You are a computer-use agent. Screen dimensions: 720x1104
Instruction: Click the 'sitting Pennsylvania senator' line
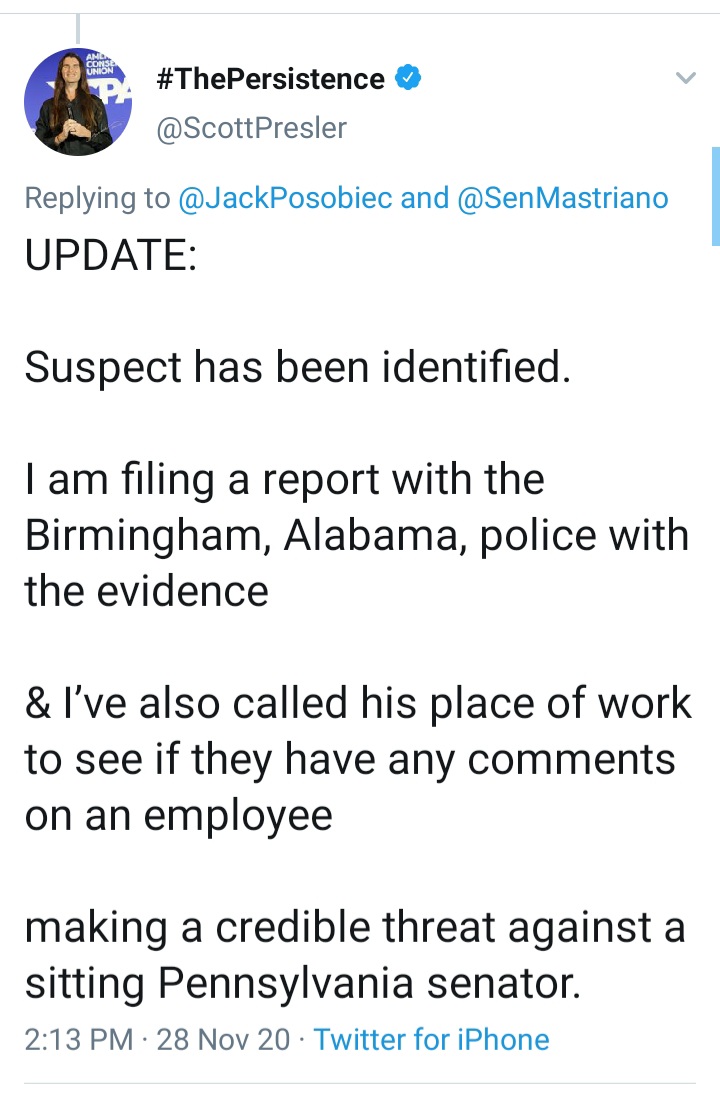[303, 983]
